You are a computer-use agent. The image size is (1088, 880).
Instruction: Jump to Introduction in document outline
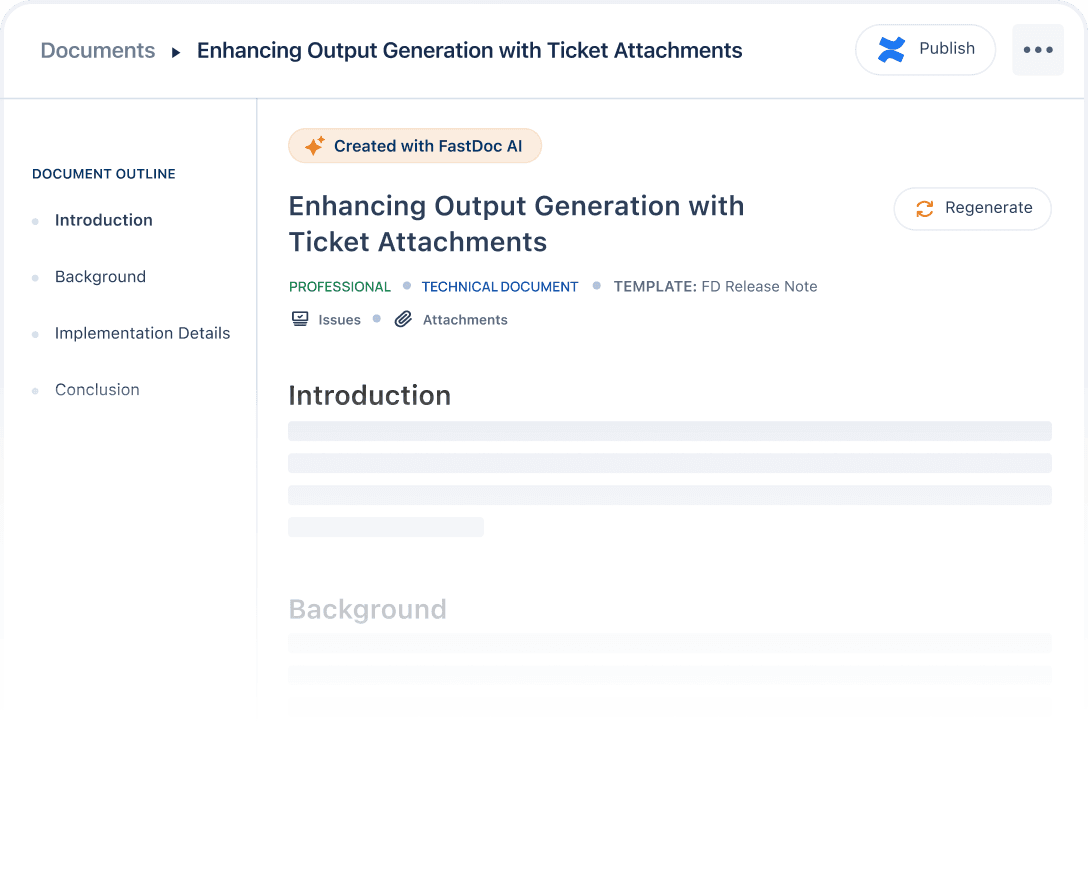(104, 220)
